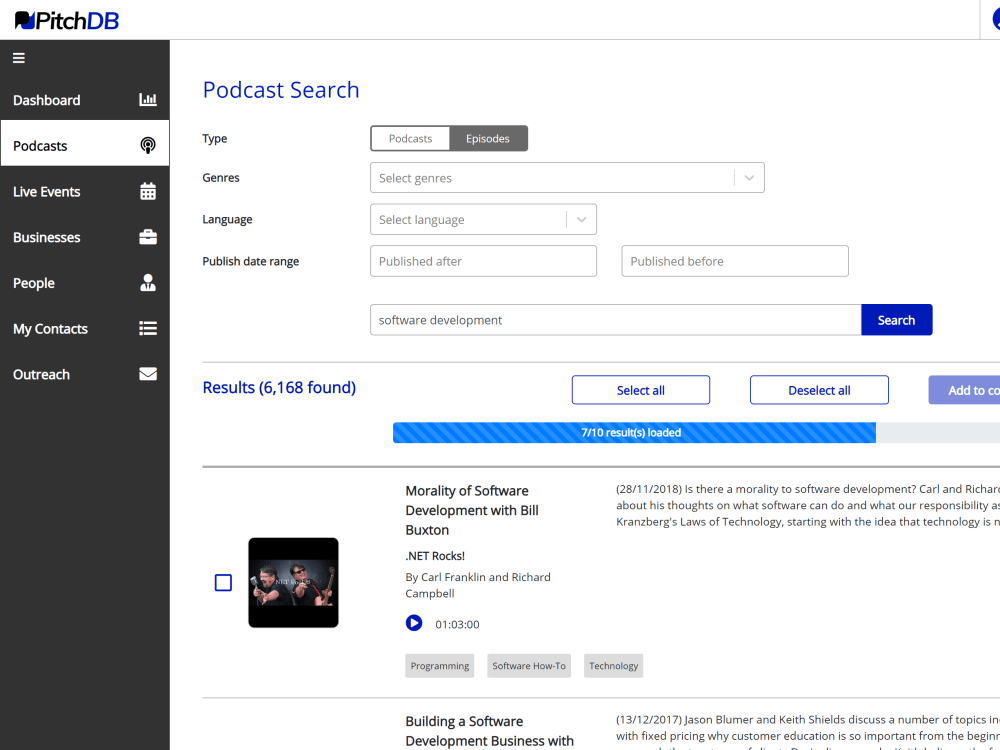Go to Outreach section
This screenshot has height=750, width=1000.
click(85, 374)
